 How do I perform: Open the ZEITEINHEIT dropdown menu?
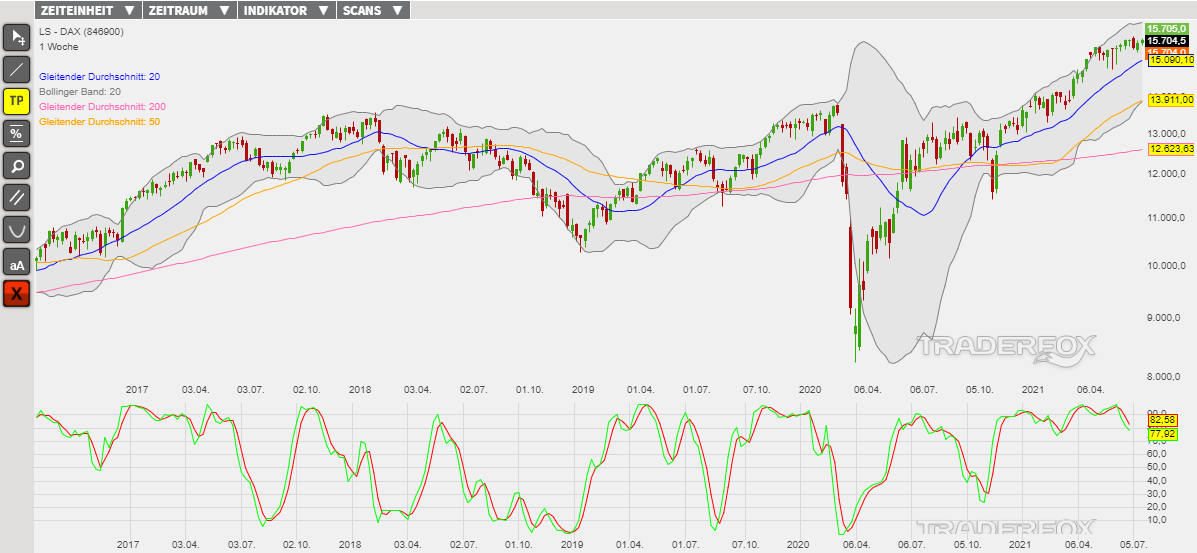pos(87,11)
